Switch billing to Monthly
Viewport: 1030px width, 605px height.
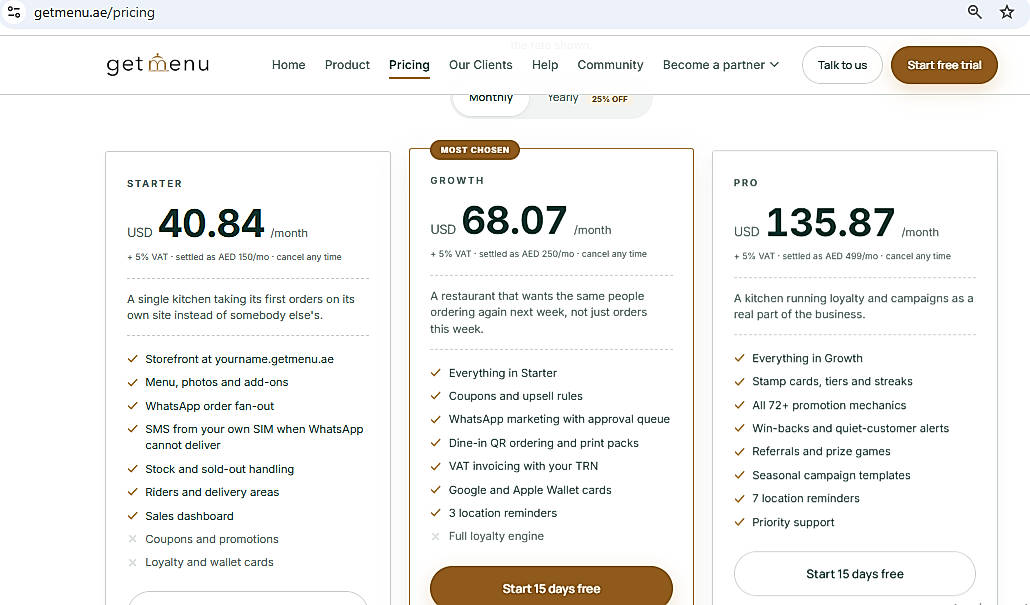[x=491, y=98]
